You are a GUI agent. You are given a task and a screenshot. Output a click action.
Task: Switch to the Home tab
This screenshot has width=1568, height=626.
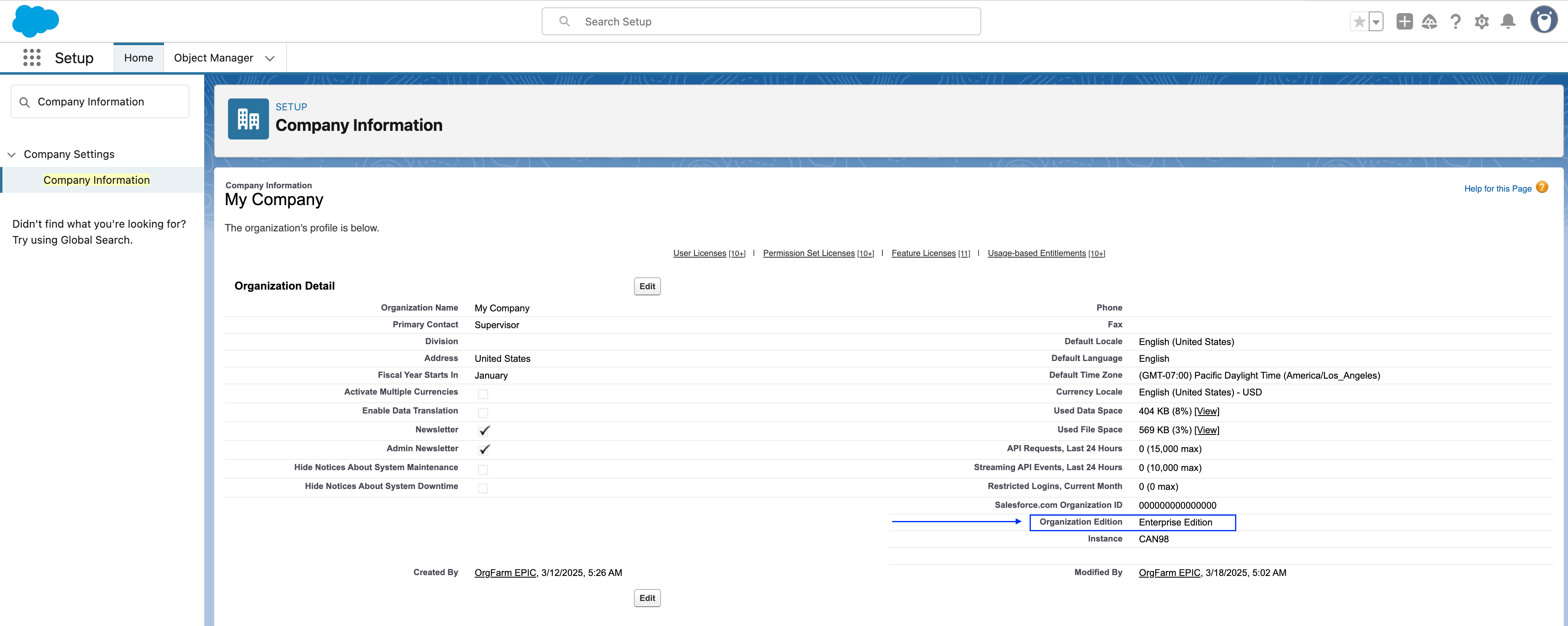pos(139,58)
